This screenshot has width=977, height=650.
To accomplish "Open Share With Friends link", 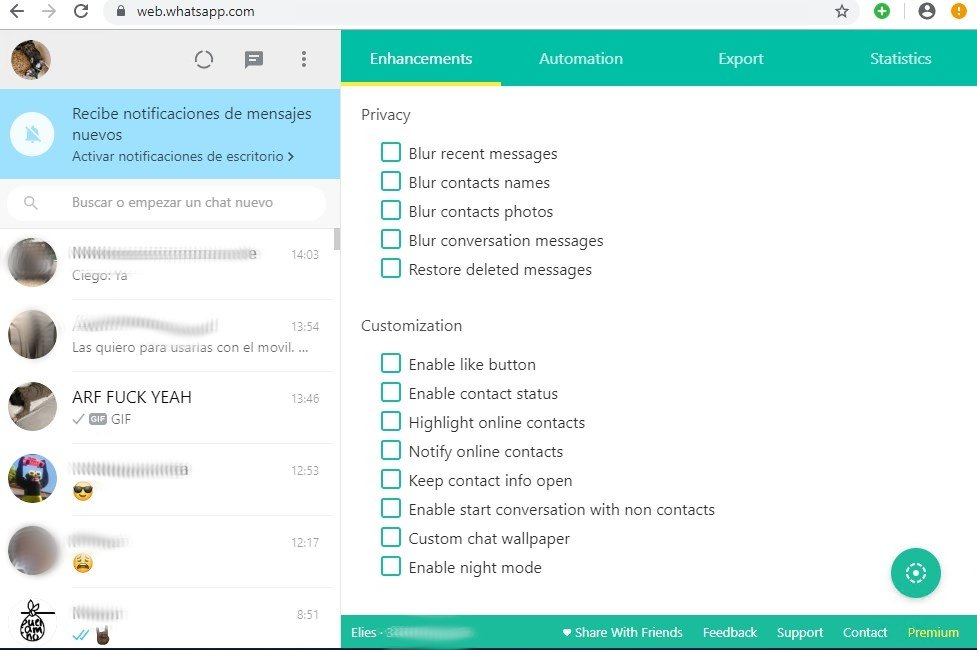I will pyautogui.click(x=622, y=632).
